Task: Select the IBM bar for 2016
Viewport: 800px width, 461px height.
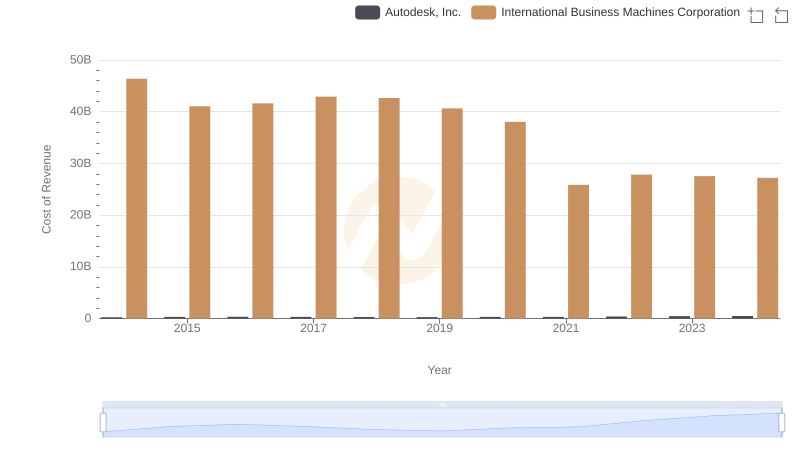Action: click(x=263, y=211)
